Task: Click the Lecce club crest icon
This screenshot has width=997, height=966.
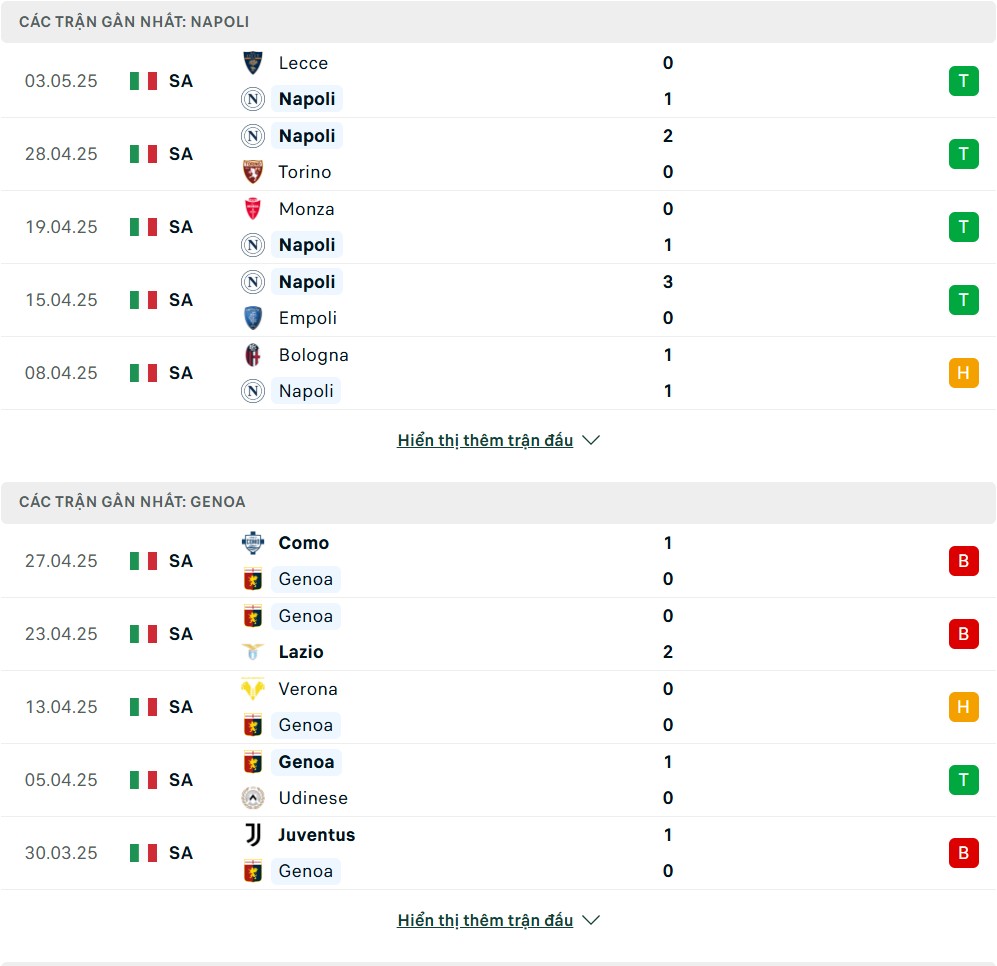Action: point(253,63)
